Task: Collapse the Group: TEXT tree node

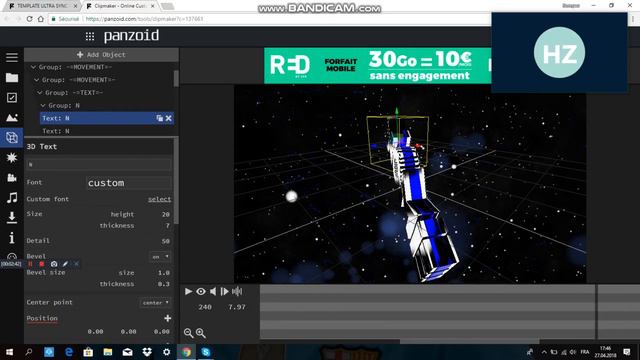Action: [x=40, y=93]
